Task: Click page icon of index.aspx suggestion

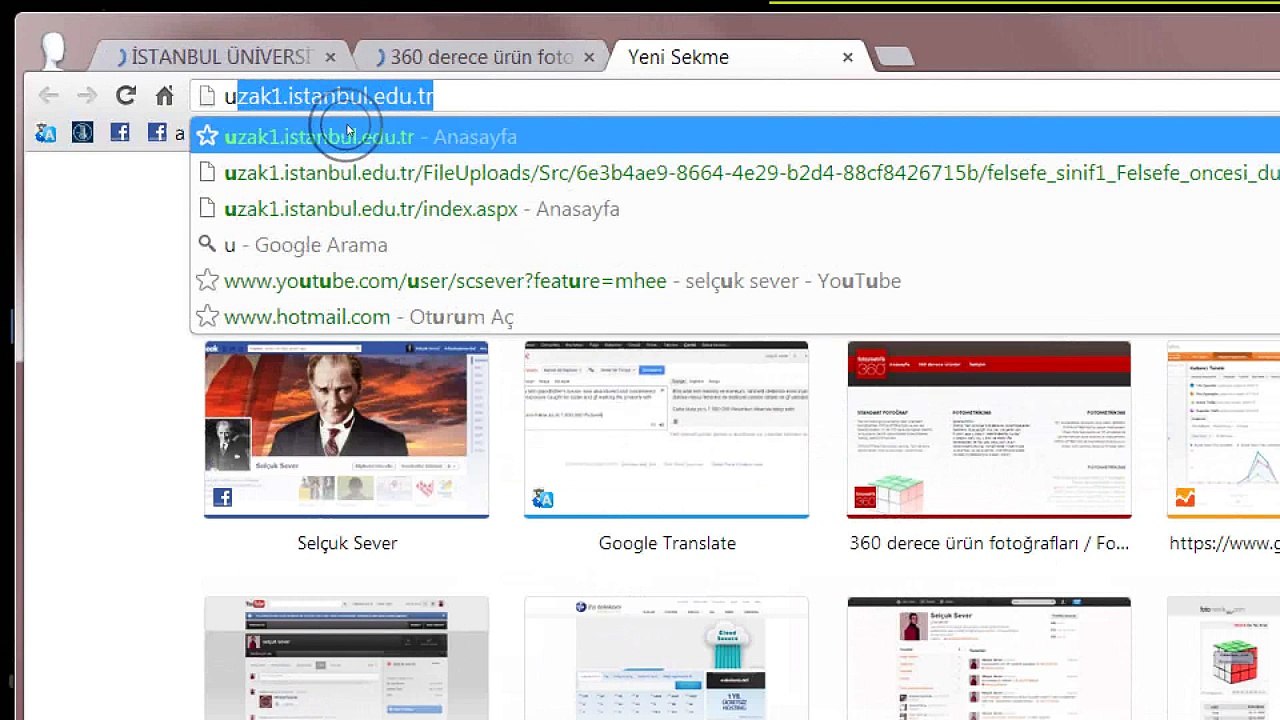Action: (207, 209)
